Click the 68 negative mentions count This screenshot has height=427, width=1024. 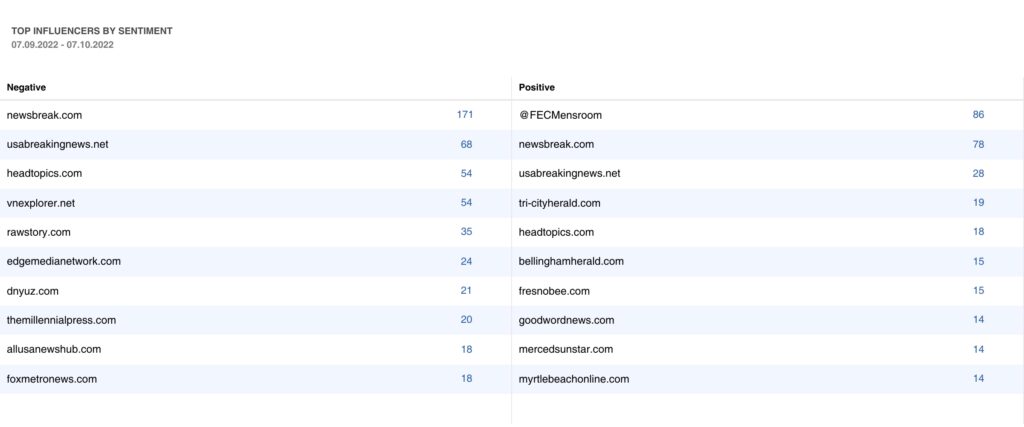(x=466, y=144)
